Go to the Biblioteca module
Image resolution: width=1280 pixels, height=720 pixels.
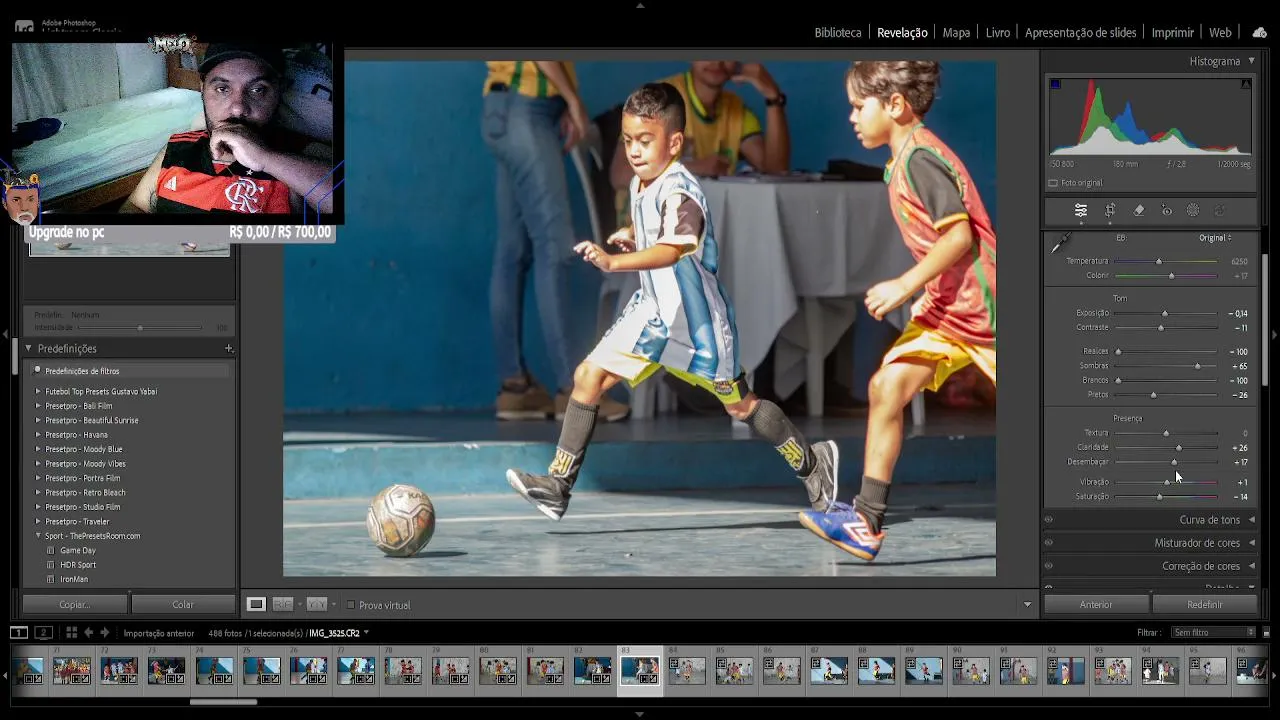838,33
